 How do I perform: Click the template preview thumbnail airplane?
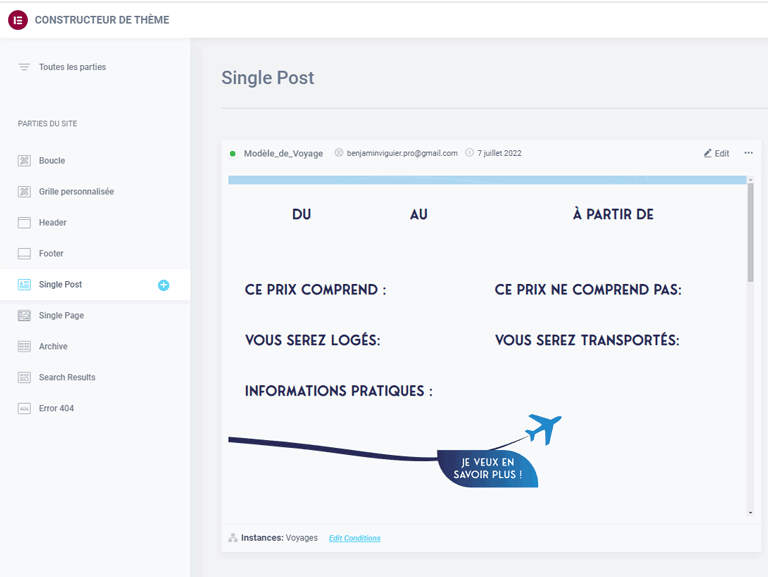[543, 429]
